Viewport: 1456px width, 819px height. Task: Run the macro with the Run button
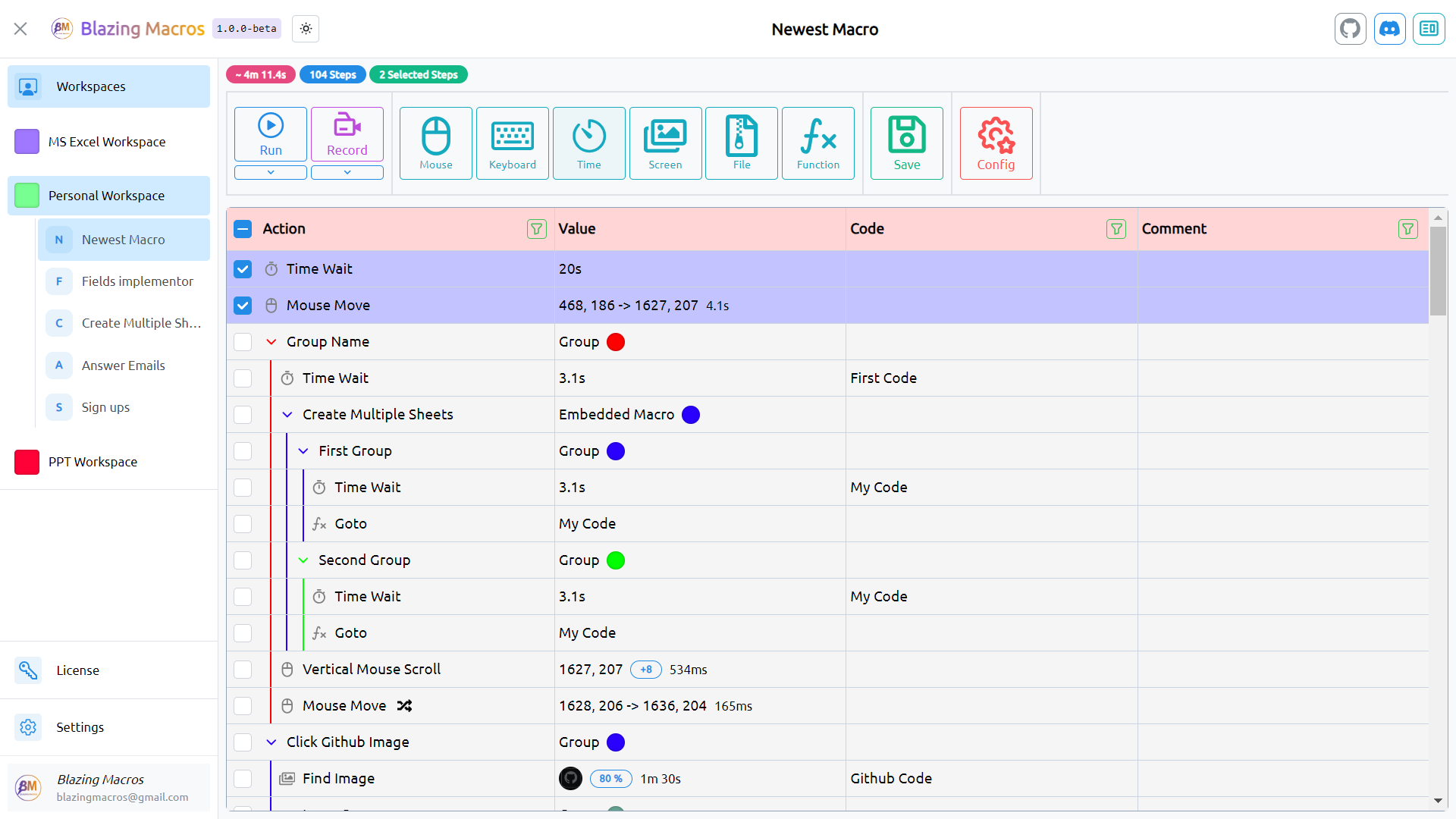tap(271, 134)
